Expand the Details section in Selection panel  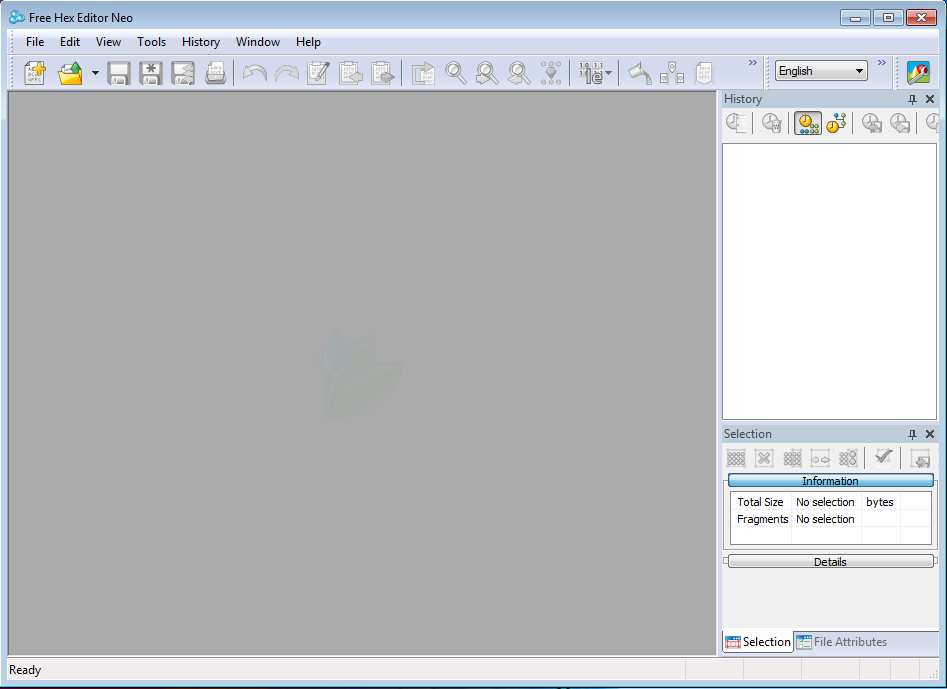829,562
